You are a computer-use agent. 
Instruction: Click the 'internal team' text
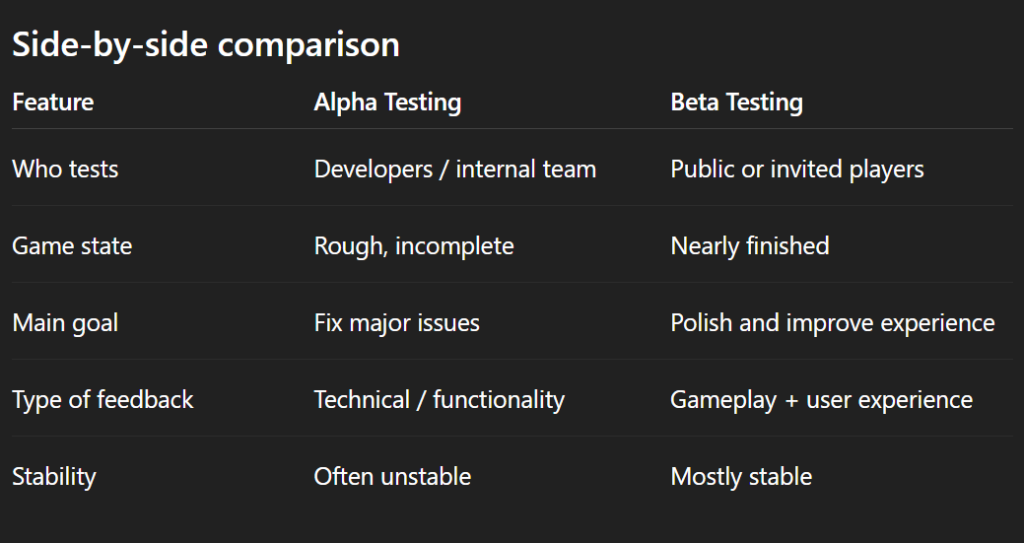pos(526,169)
